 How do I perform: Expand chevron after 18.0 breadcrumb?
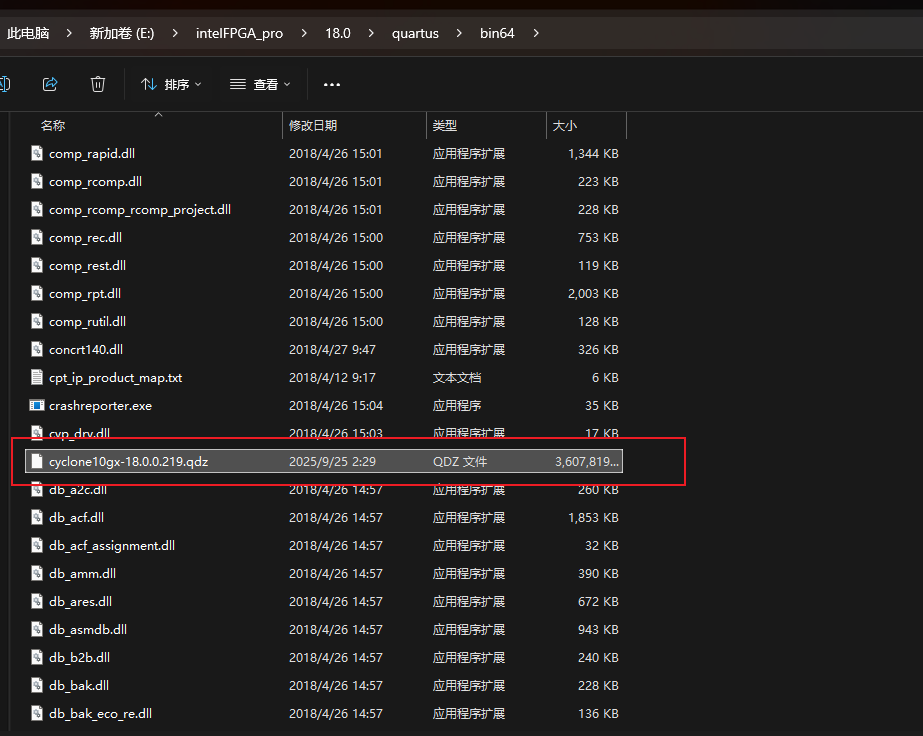(x=371, y=33)
